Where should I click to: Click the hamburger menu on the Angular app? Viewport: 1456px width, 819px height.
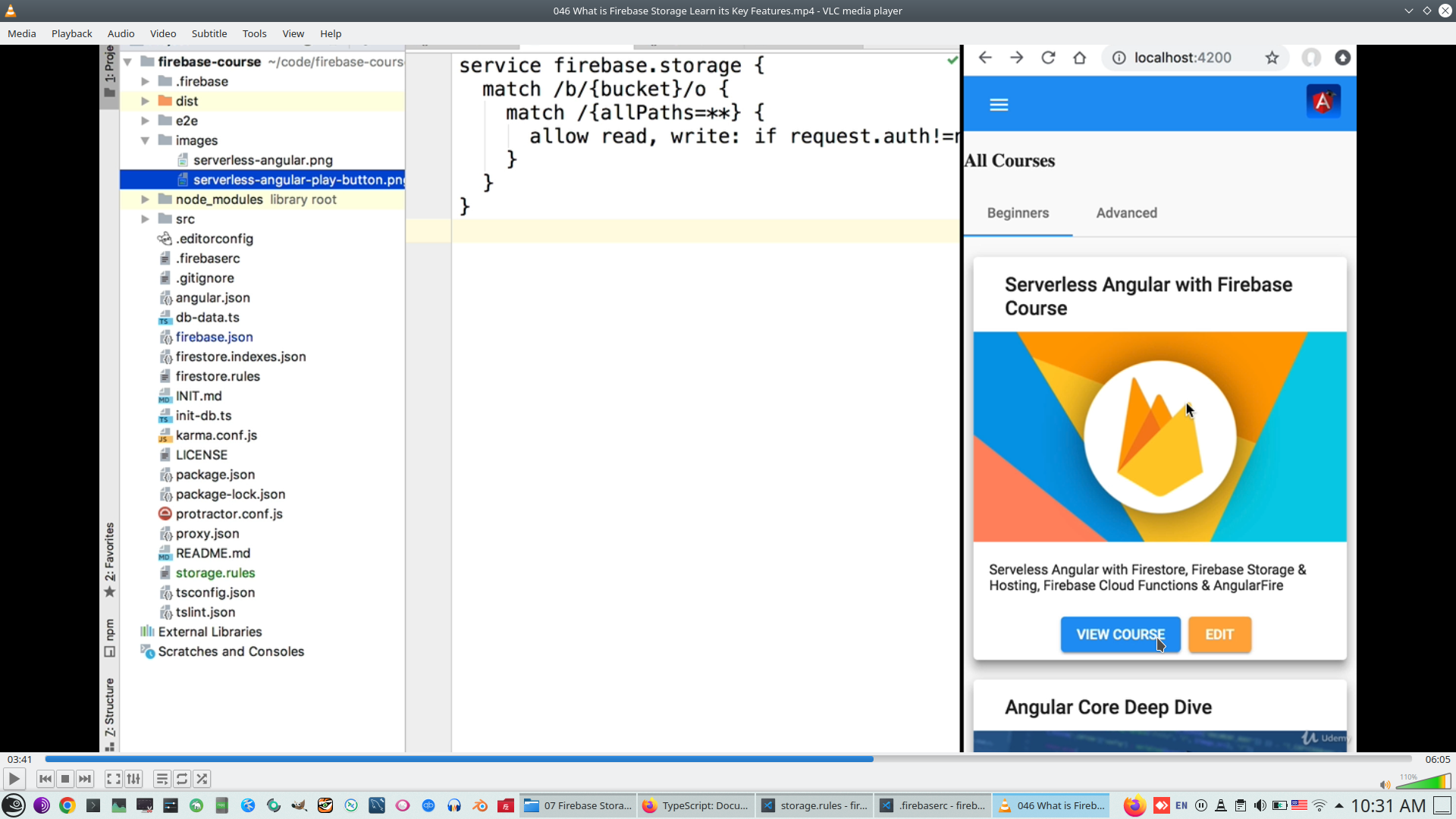point(999,104)
